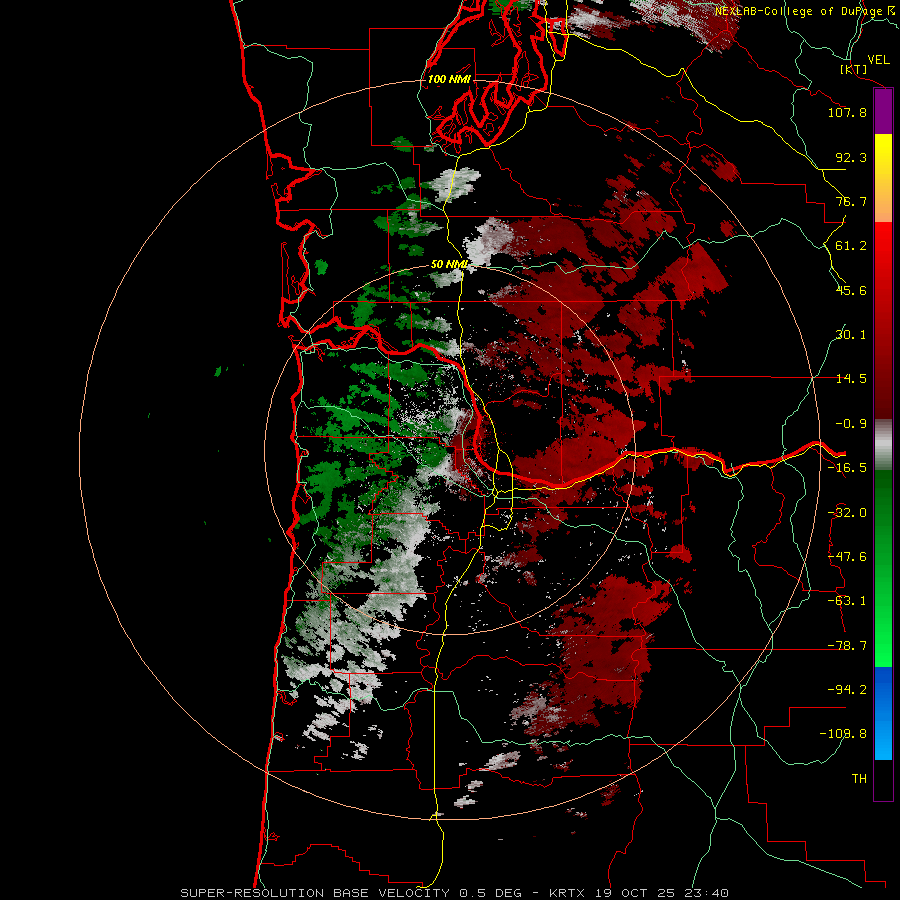Screen dimensions: 900x900
Task: Pick the gray near-zero segment of the color bar
Action: [883, 444]
